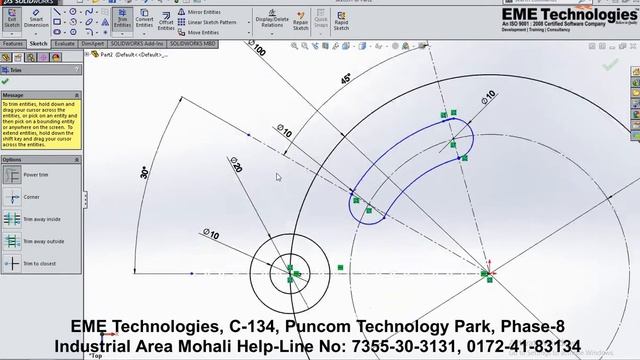The width and height of the screenshot is (640, 360).
Task: Click the 30° angle dimension
Action: (x=144, y=173)
